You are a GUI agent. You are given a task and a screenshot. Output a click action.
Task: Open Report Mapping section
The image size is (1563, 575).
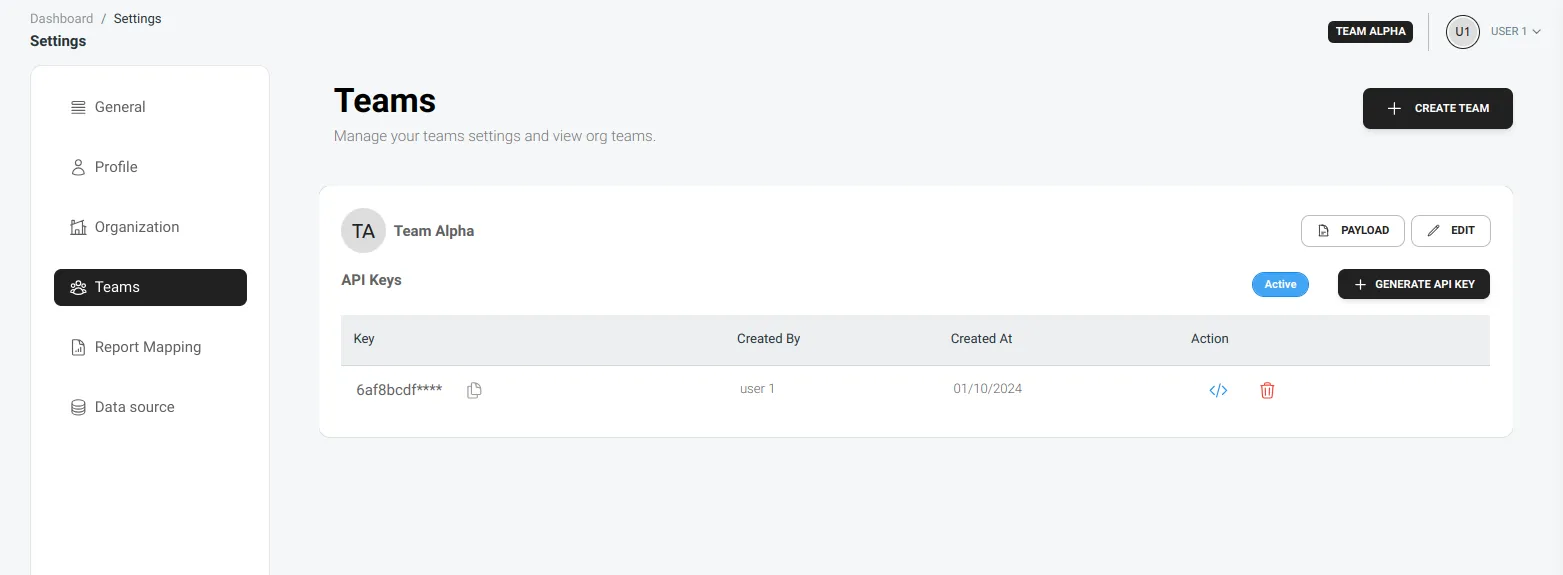pyautogui.click(x=150, y=347)
